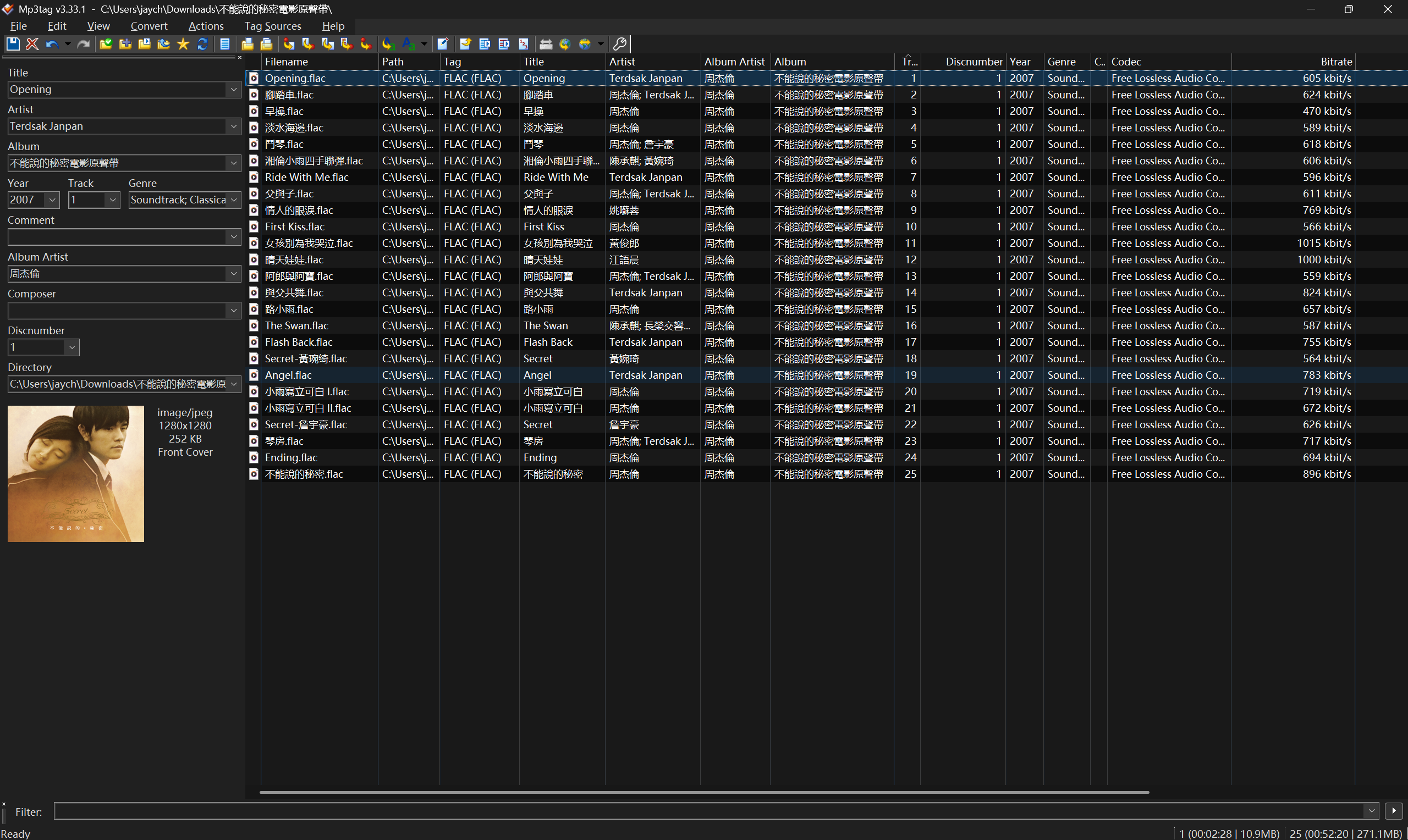Click the blue Undo arrow icon

[x=52, y=43]
